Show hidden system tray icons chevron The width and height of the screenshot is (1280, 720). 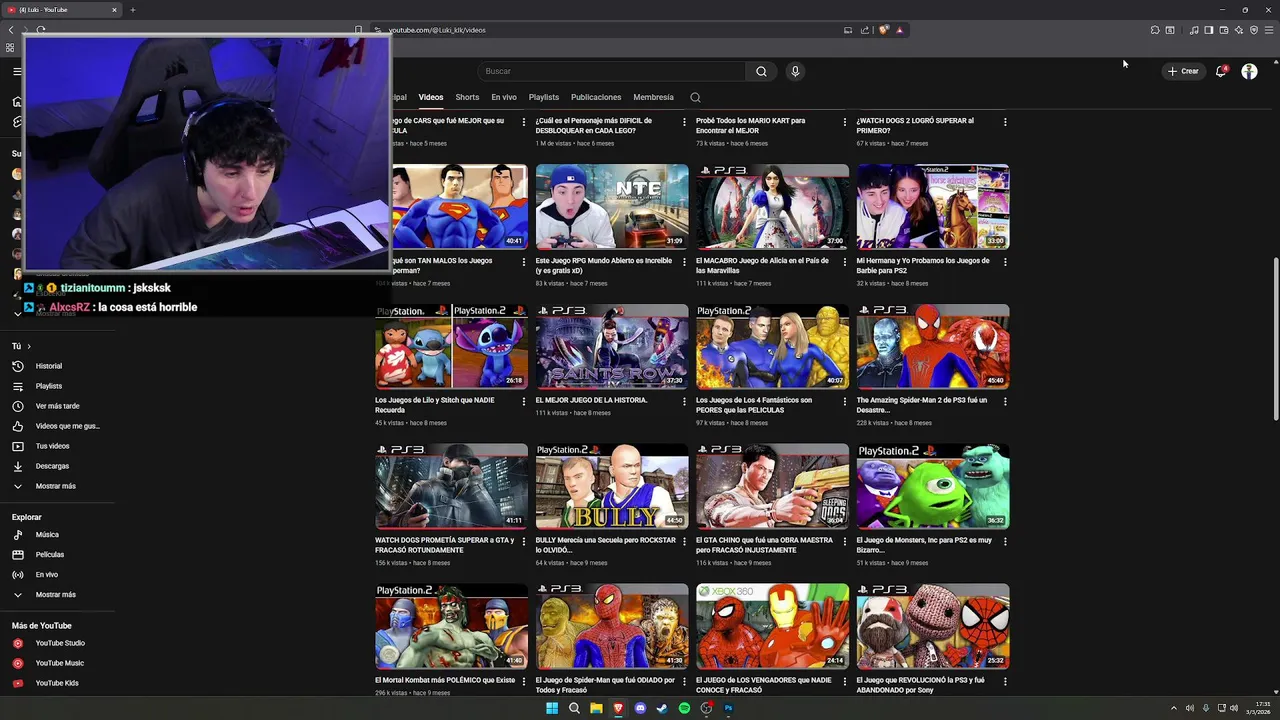click(x=1174, y=708)
